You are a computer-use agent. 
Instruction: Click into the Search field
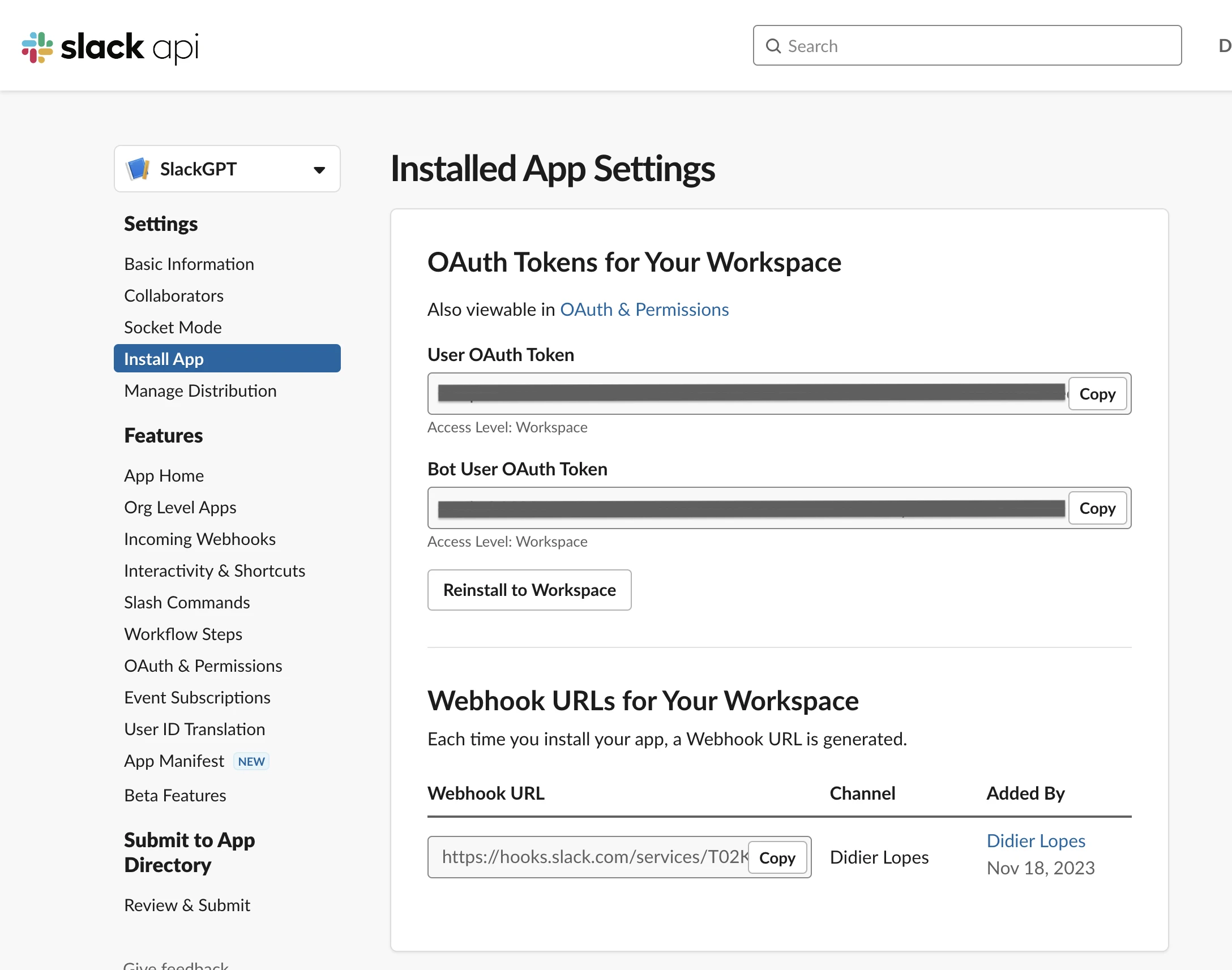(977, 46)
